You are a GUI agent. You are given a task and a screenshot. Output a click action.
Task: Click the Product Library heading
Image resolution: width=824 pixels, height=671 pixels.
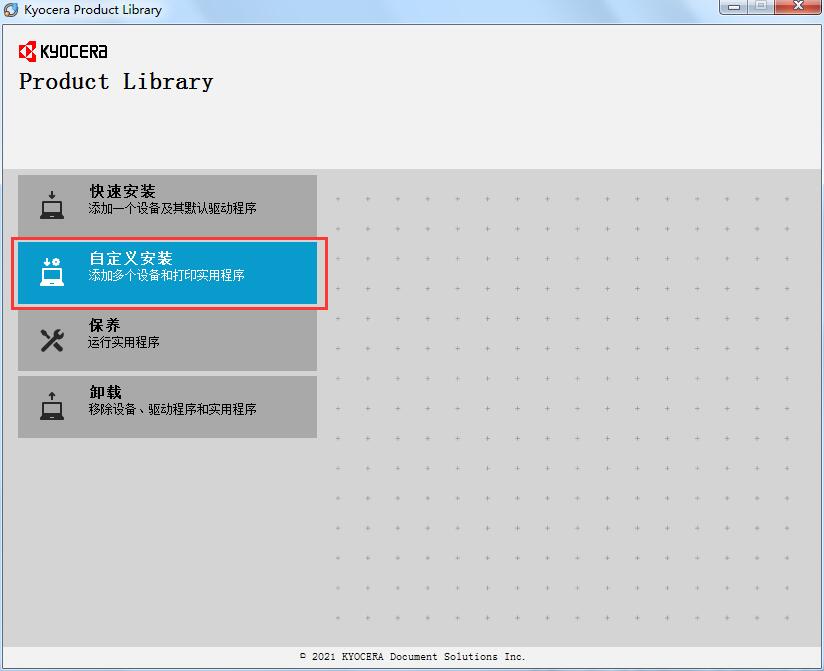pos(116,81)
